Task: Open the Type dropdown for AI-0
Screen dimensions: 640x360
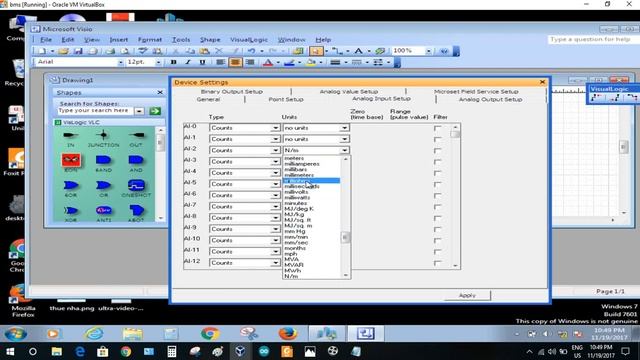Action: [276, 128]
